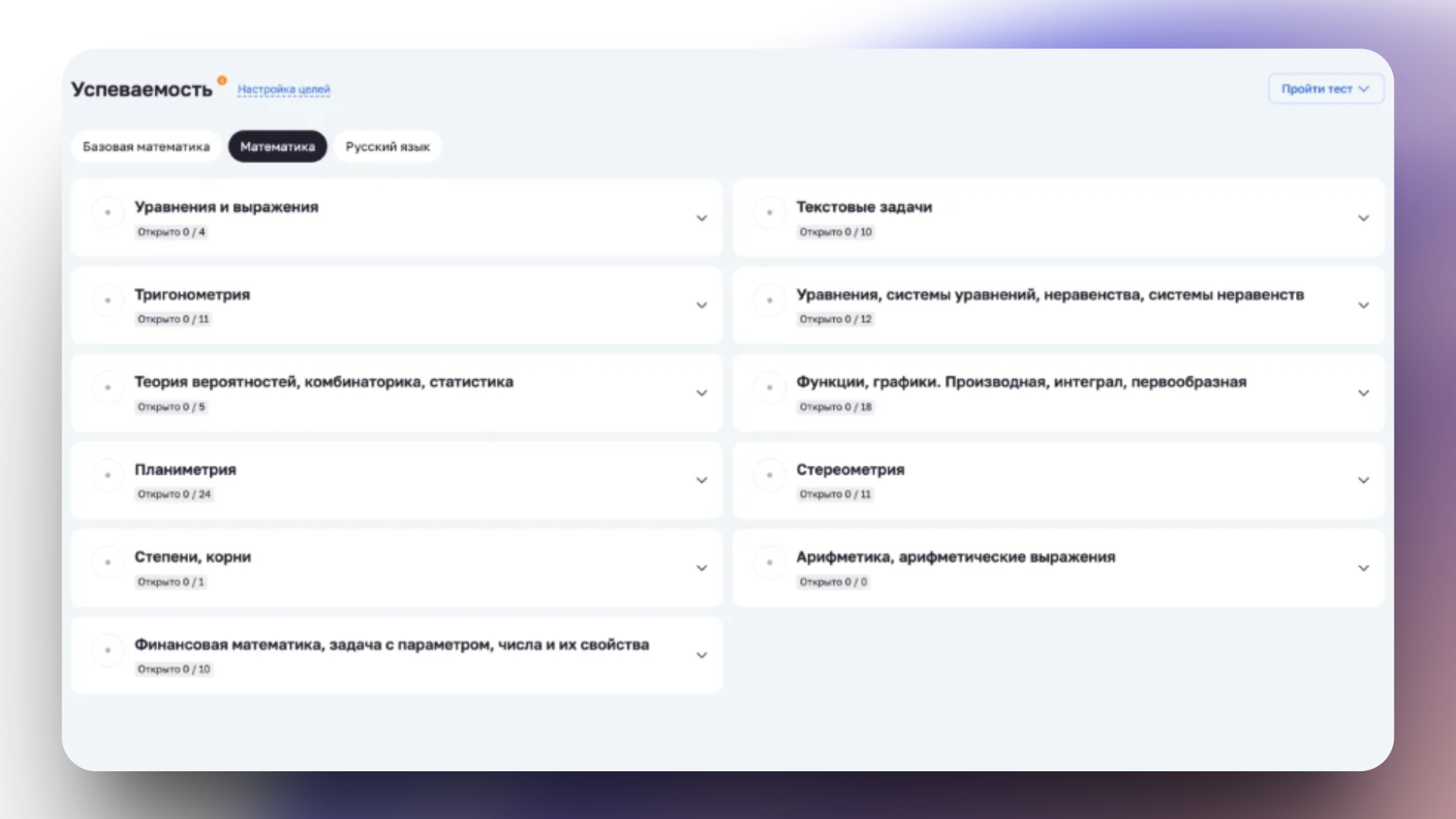Screen dimensions: 1456x819
Task: Click Теория вероятностей, комбинаторика, статистика title
Action: click(x=324, y=382)
